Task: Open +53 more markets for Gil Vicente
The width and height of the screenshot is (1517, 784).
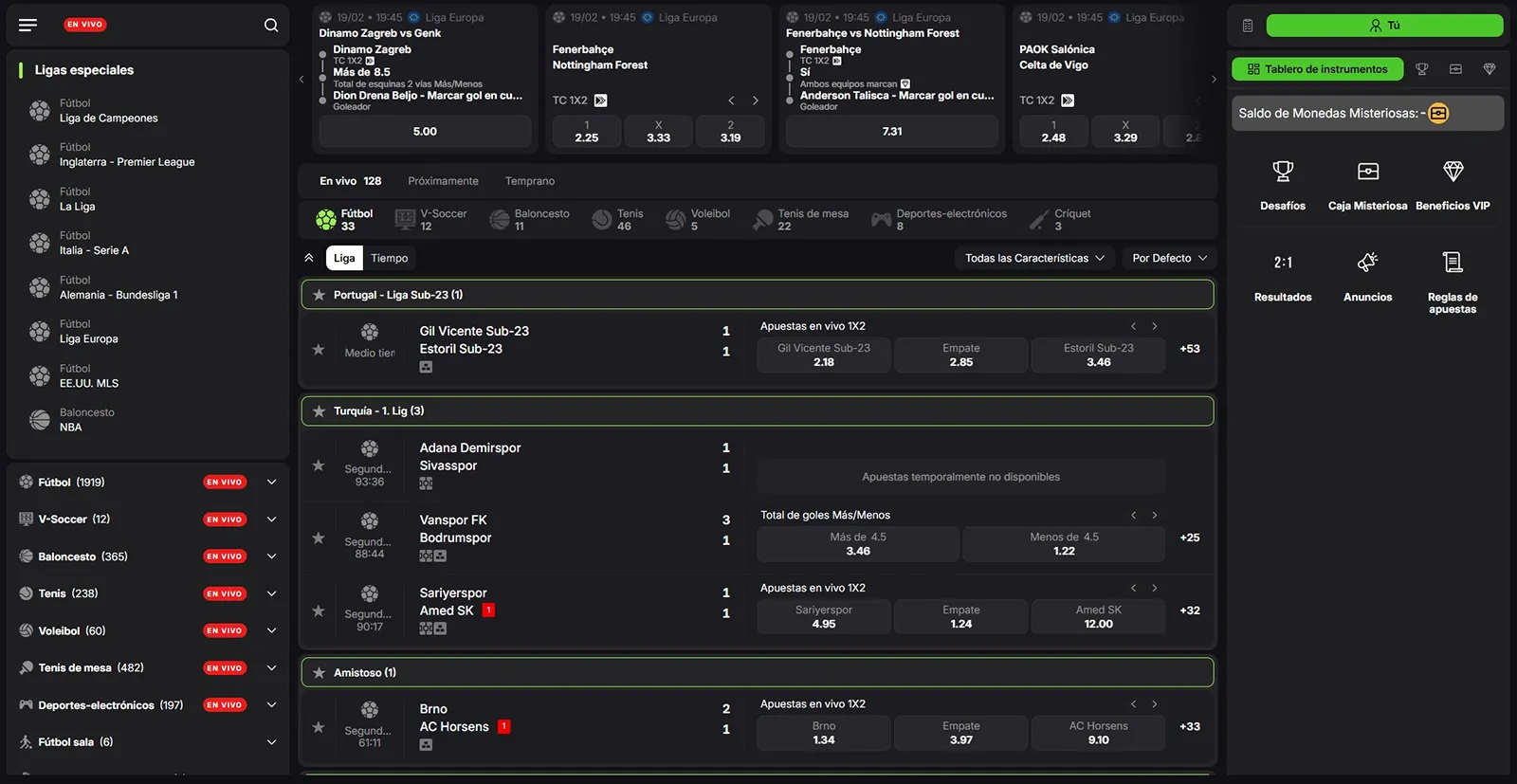Action: point(1190,349)
